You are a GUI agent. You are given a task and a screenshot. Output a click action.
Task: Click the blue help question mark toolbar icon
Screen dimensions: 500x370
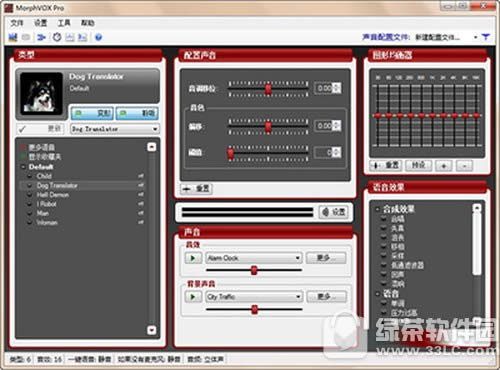point(98,37)
